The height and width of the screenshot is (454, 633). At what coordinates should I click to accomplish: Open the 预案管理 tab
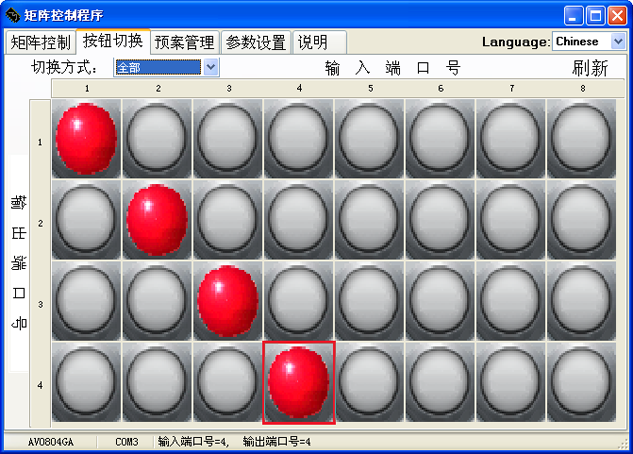[x=185, y=43]
